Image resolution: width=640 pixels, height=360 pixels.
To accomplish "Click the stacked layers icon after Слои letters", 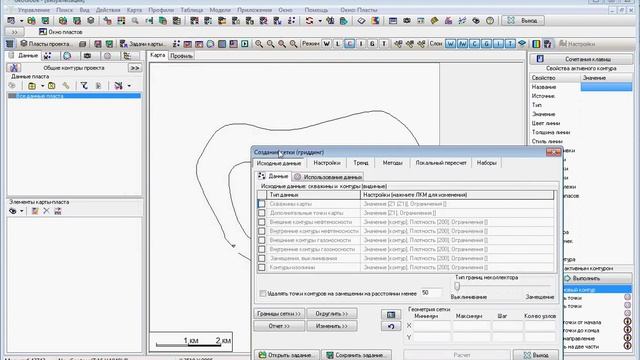I will click(522, 44).
